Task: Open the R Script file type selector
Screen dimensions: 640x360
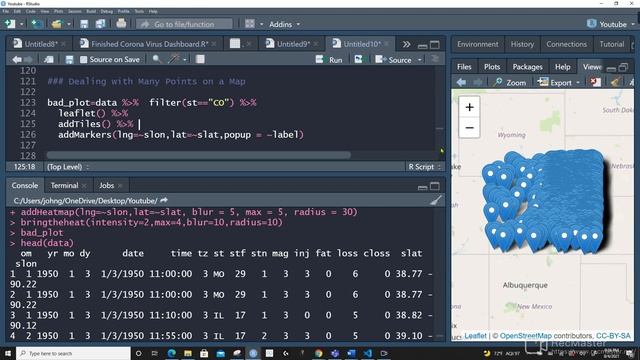Action: click(424, 167)
